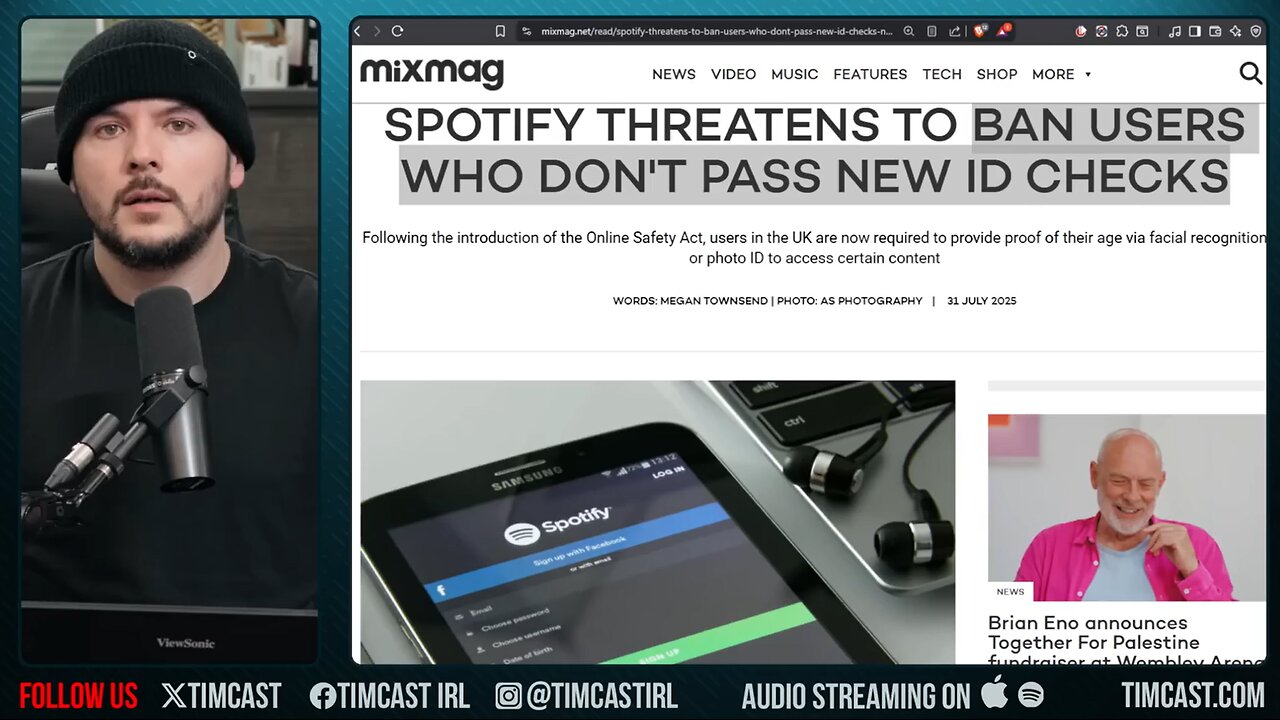This screenshot has width=1280, height=720.
Task: Open the VIDEO nav item
Action: tap(733, 74)
